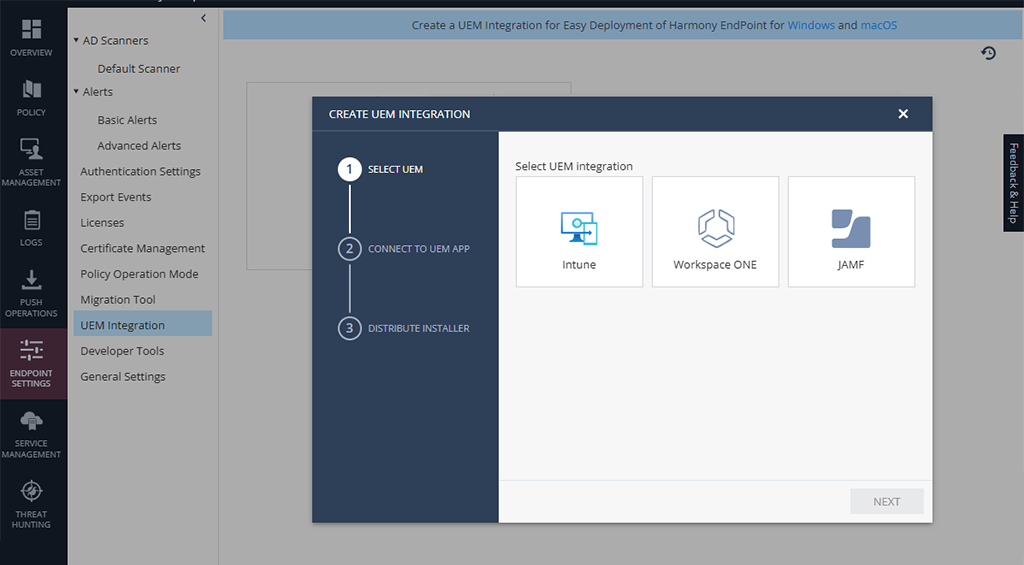
Task: Select the JAMF integration tile
Action: pos(851,231)
